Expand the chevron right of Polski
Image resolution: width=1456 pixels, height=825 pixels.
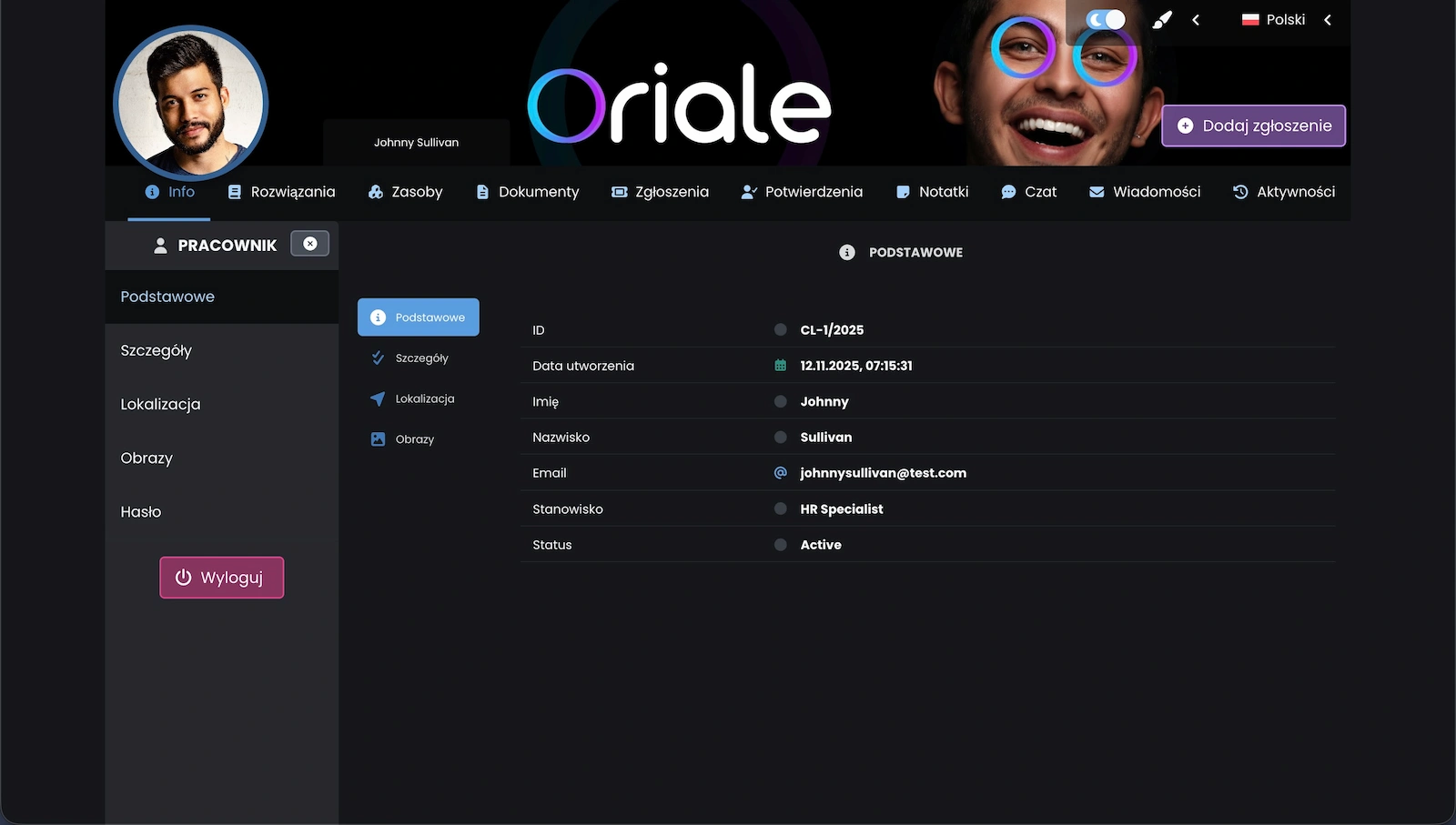1328,19
